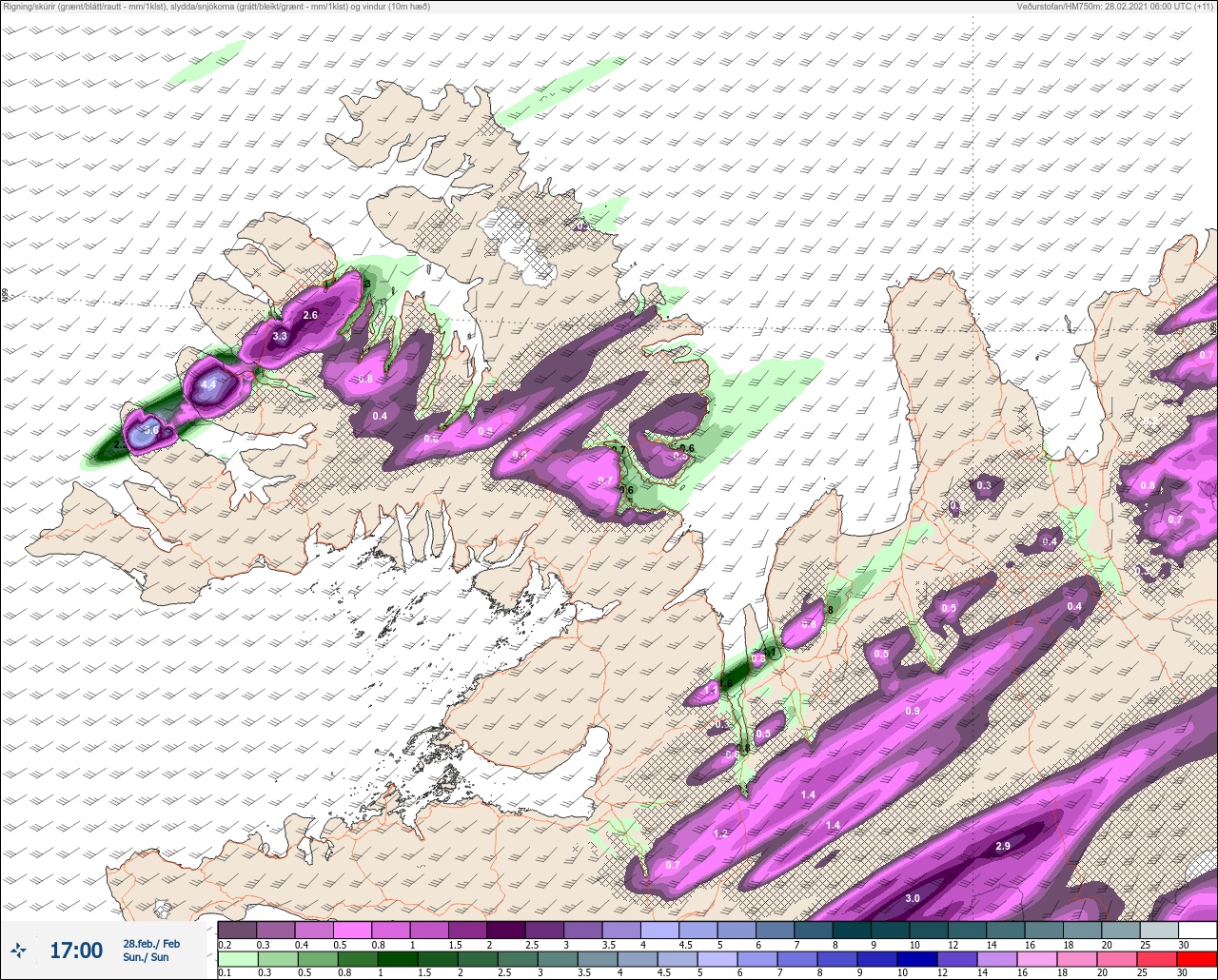Click the wind compass icon beside 17:00
1218x980 pixels.
[18, 951]
